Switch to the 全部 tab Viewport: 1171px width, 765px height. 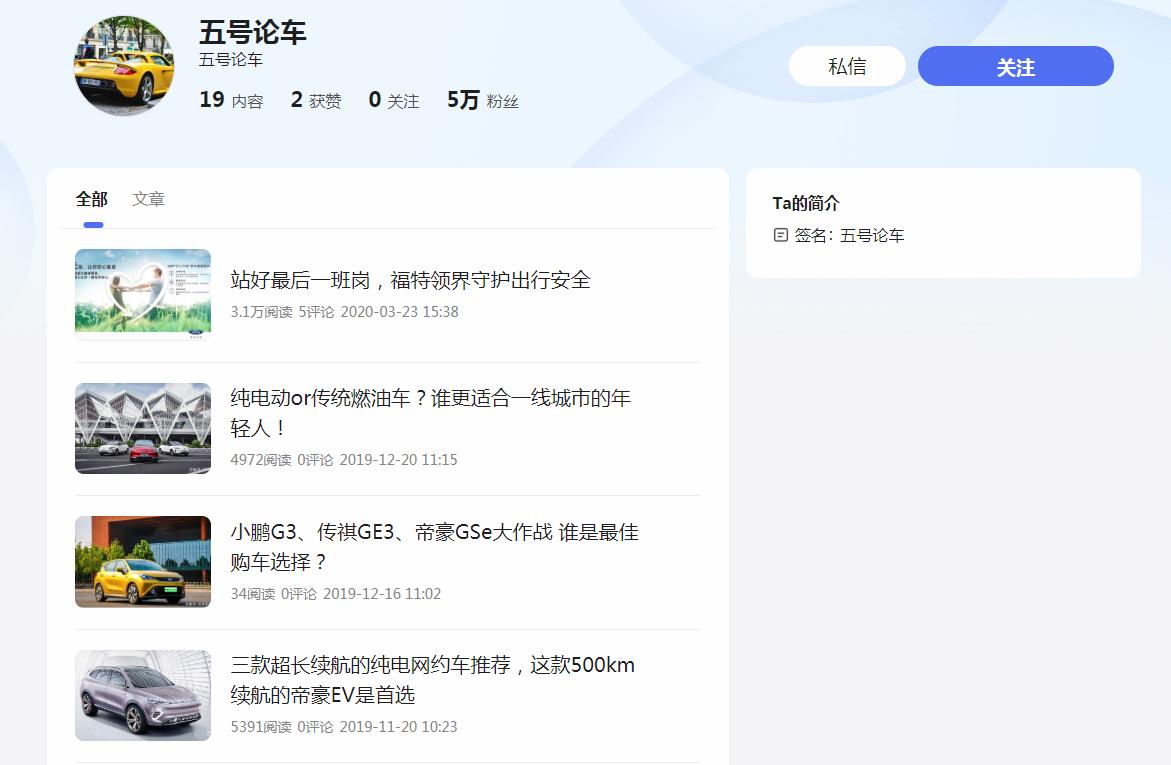point(92,199)
